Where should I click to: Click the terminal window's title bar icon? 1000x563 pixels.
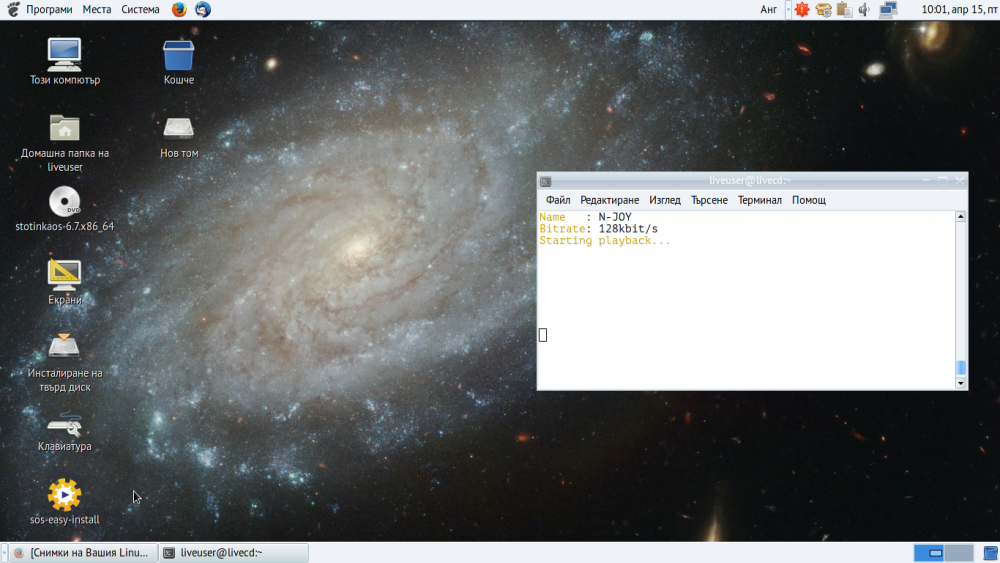click(546, 181)
